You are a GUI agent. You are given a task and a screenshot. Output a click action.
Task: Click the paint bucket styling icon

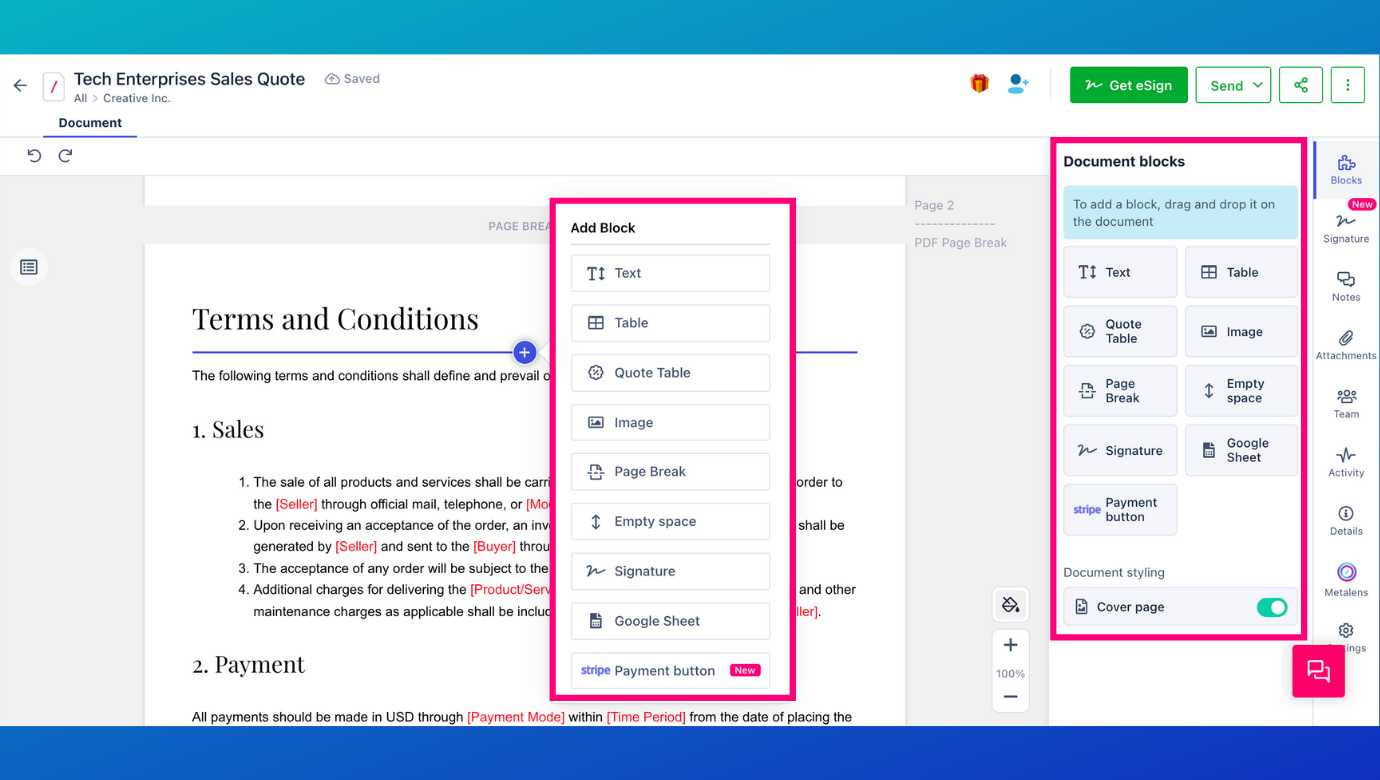click(x=1010, y=604)
